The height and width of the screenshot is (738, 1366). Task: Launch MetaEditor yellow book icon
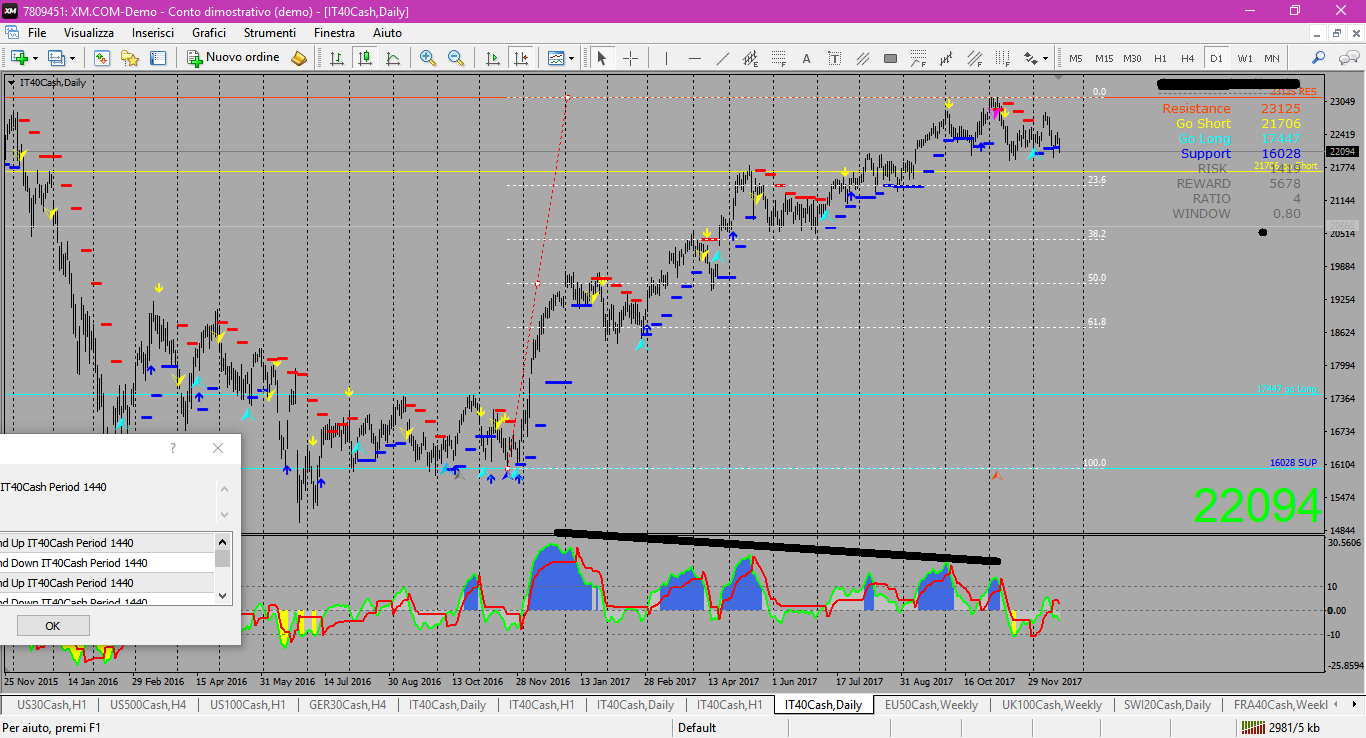(298, 58)
